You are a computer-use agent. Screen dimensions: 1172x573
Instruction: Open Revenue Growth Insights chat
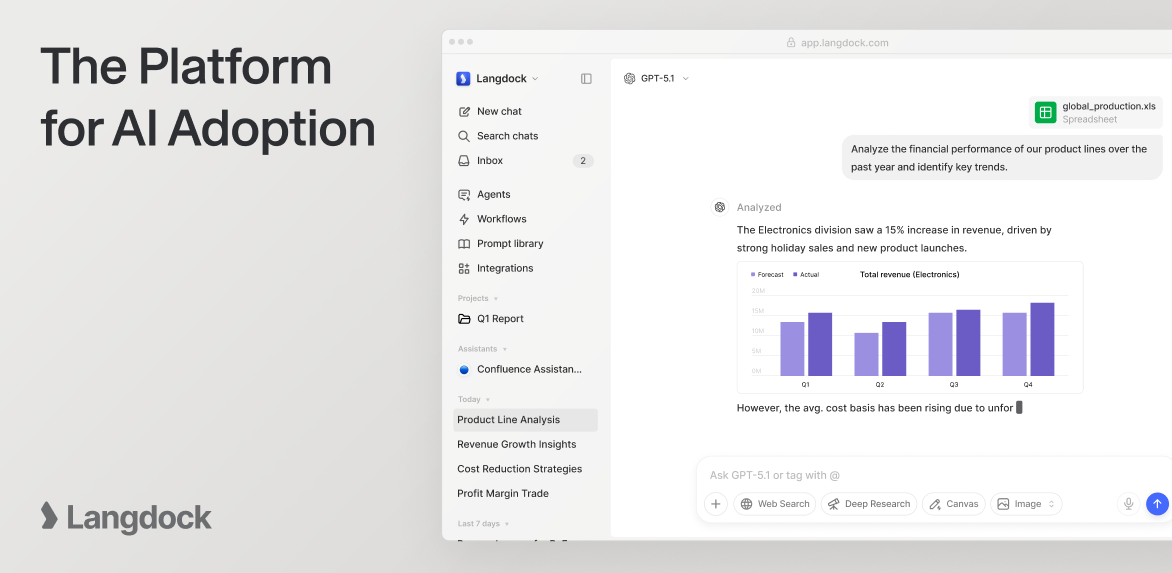pyautogui.click(x=525, y=445)
